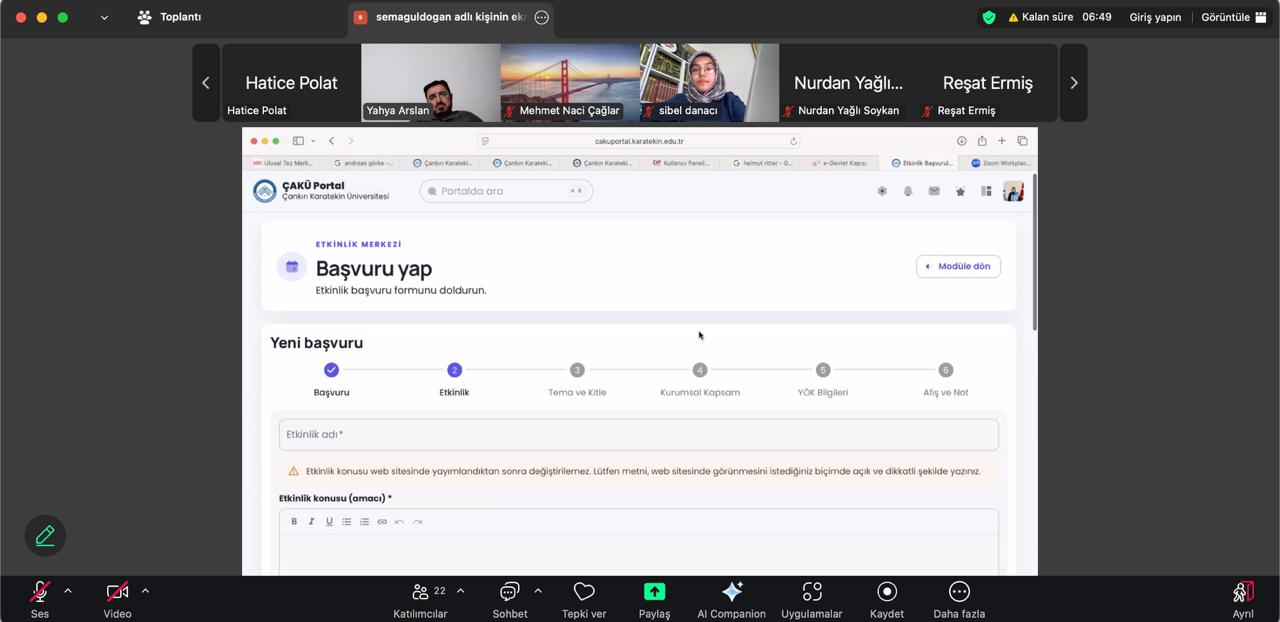The height and width of the screenshot is (622, 1280).
Task: Start recording with Kaydet
Action: (887, 600)
